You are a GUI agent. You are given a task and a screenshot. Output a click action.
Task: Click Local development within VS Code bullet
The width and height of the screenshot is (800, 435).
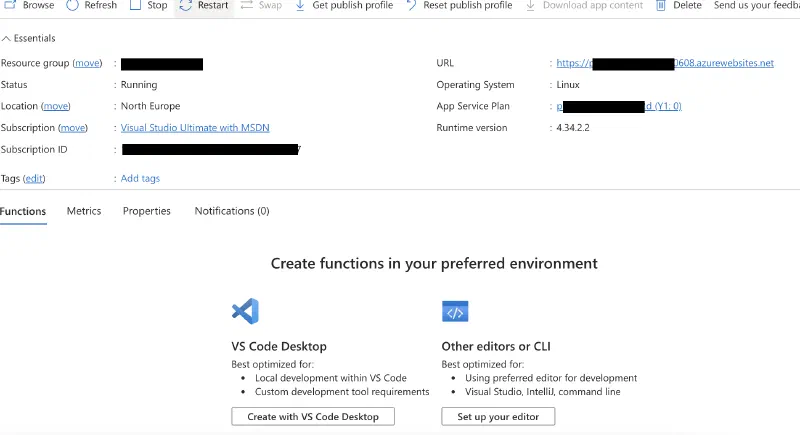tap(331, 378)
